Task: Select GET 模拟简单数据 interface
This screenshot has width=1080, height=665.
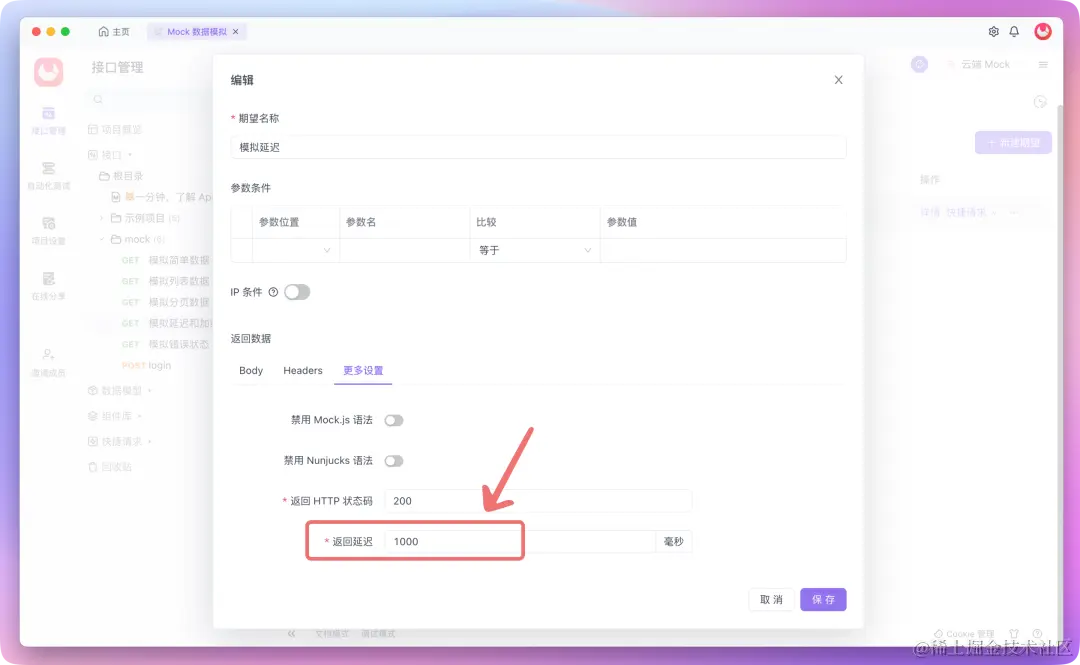Action: pos(165,260)
